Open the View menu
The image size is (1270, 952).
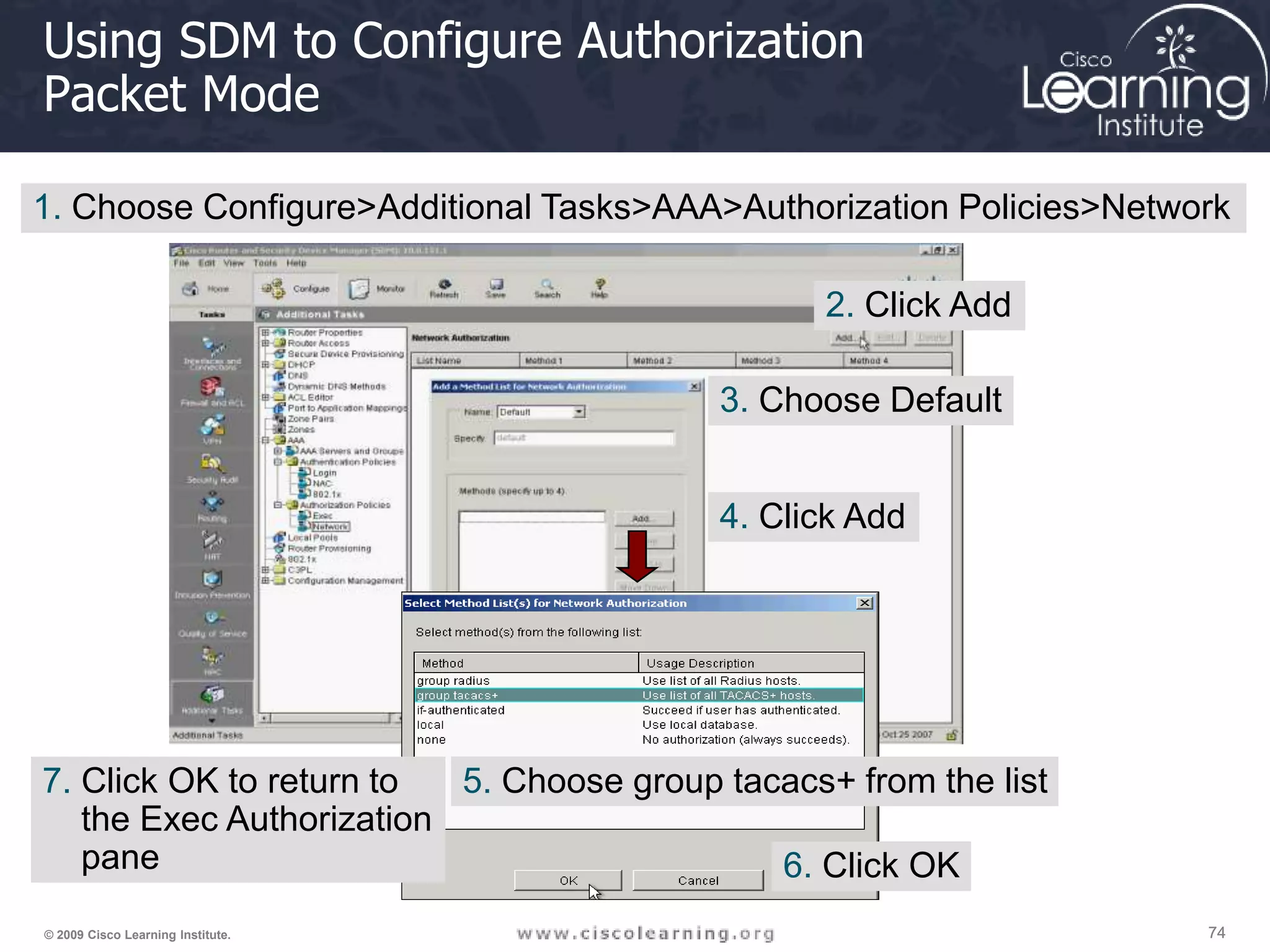(x=234, y=263)
